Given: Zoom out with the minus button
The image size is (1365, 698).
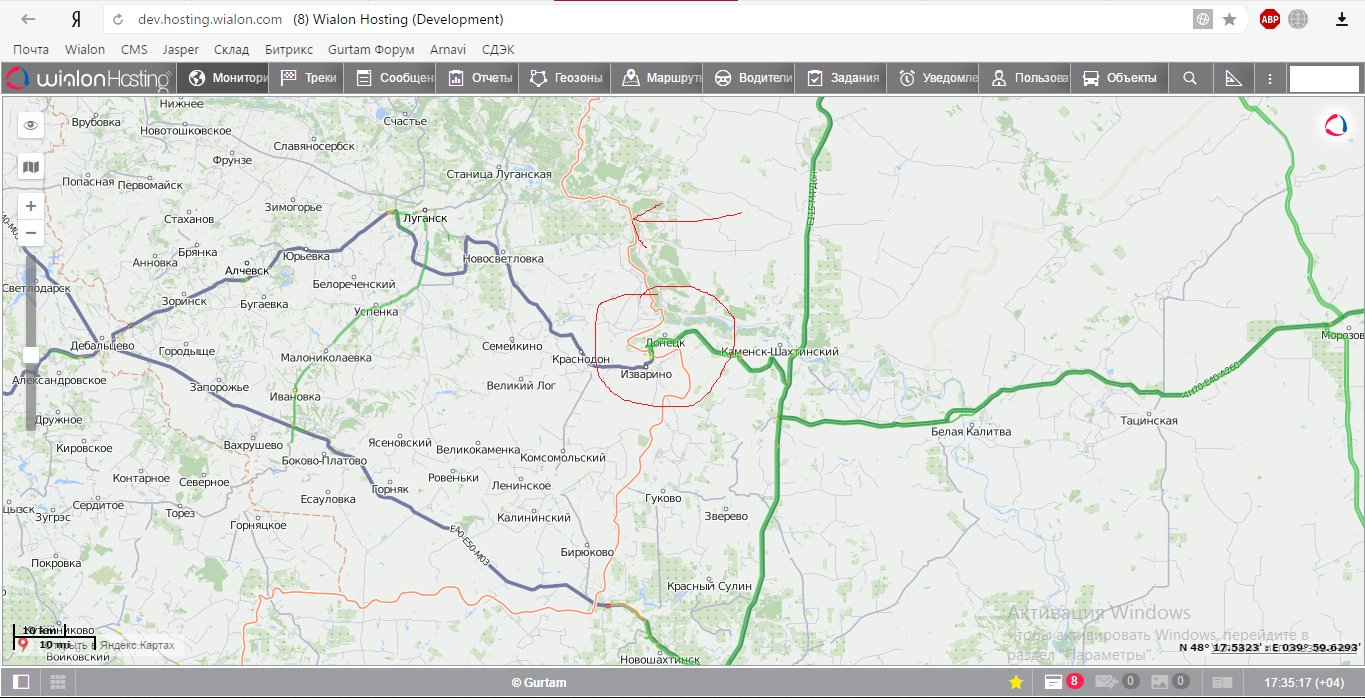Looking at the screenshot, I should coord(31,233).
